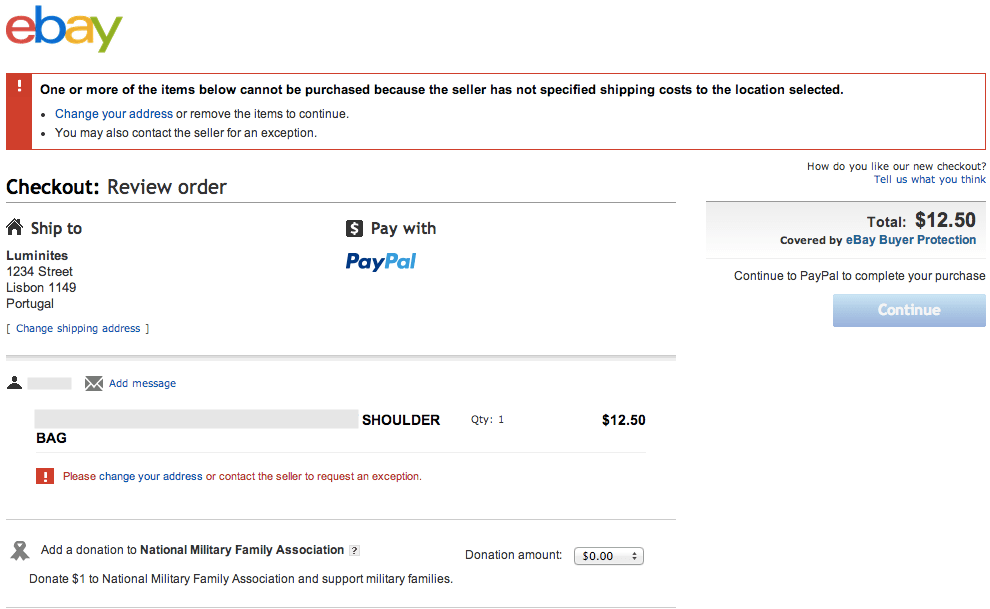
Task: Open donation help via question mark icon
Action: pyautogui.click(x=355, y=550)
